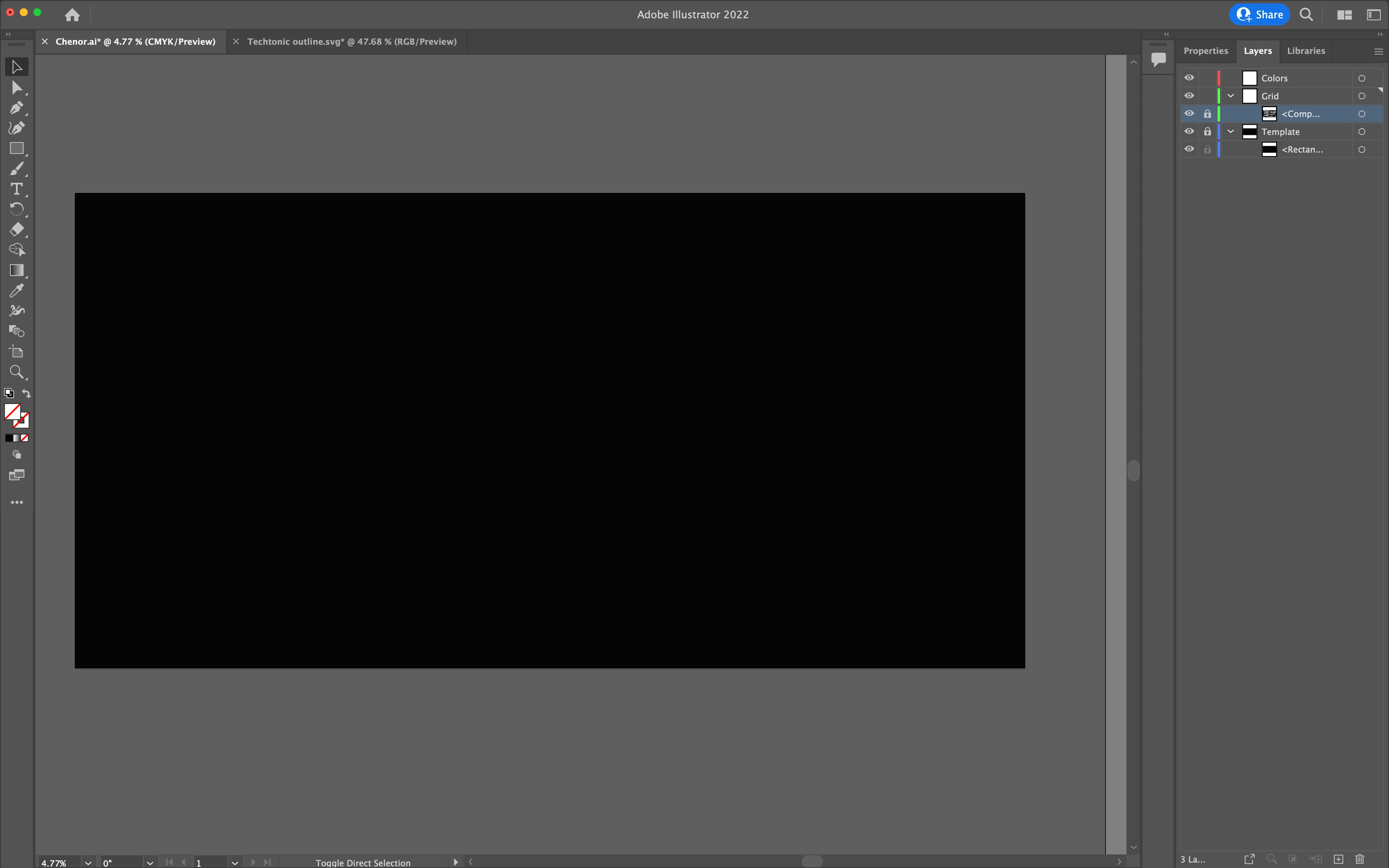
Task: Switch to the Properties tab
Action: [x=1205, y=51]
